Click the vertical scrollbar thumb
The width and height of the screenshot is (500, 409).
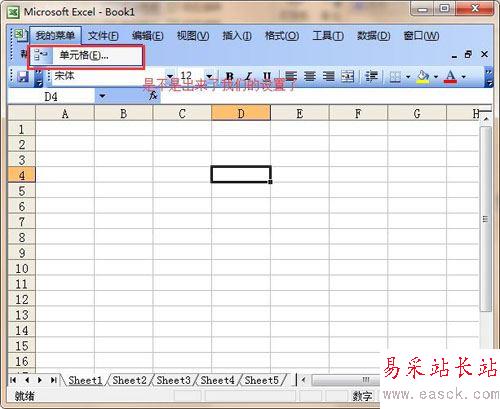pyautogui.click(x=486, y=219)
